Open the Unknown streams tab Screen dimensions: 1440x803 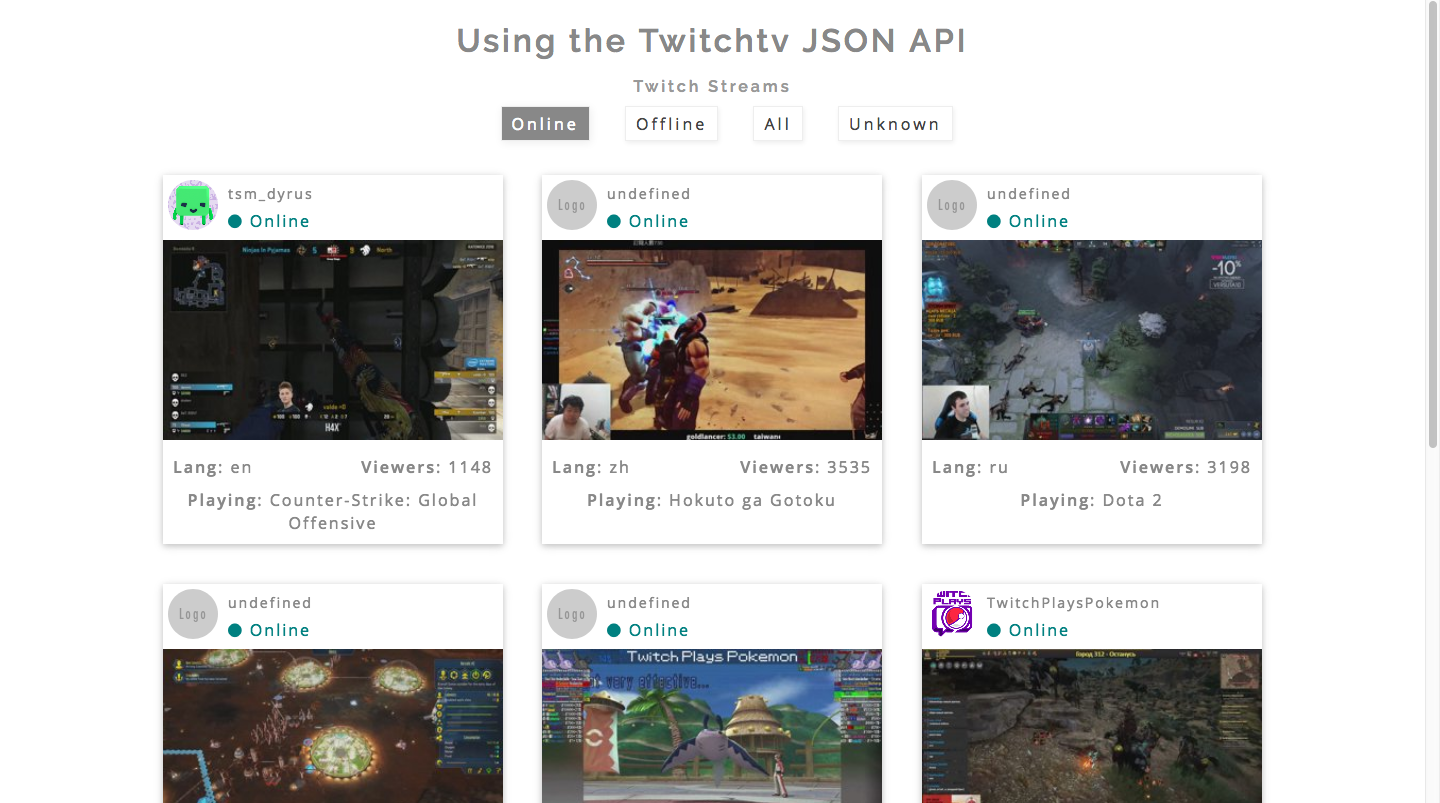pos(895,124)
